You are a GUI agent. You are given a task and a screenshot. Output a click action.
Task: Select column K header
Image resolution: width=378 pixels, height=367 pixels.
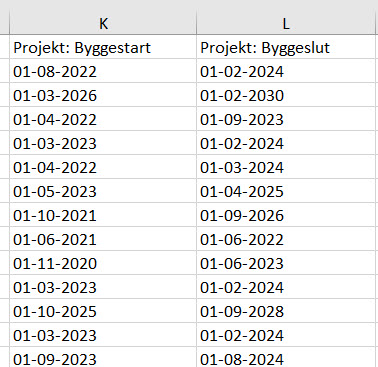pos(103,23)
